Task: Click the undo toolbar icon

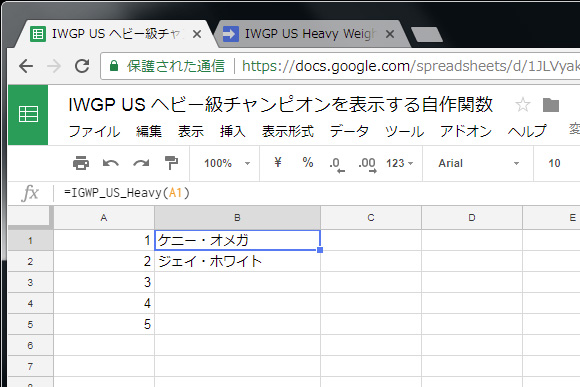Action: point(111,163)
